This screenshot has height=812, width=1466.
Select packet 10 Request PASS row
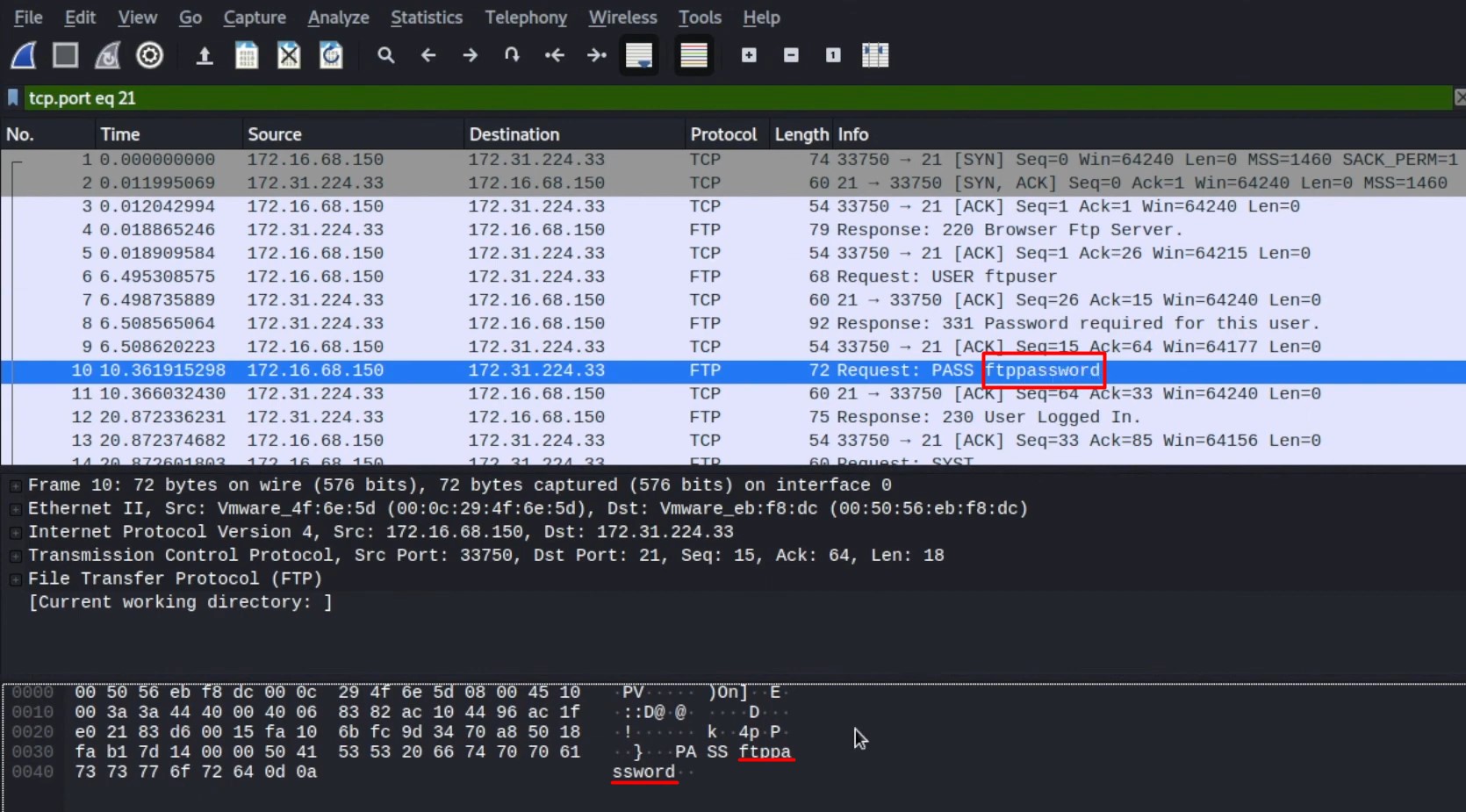(x=733, y=370)
